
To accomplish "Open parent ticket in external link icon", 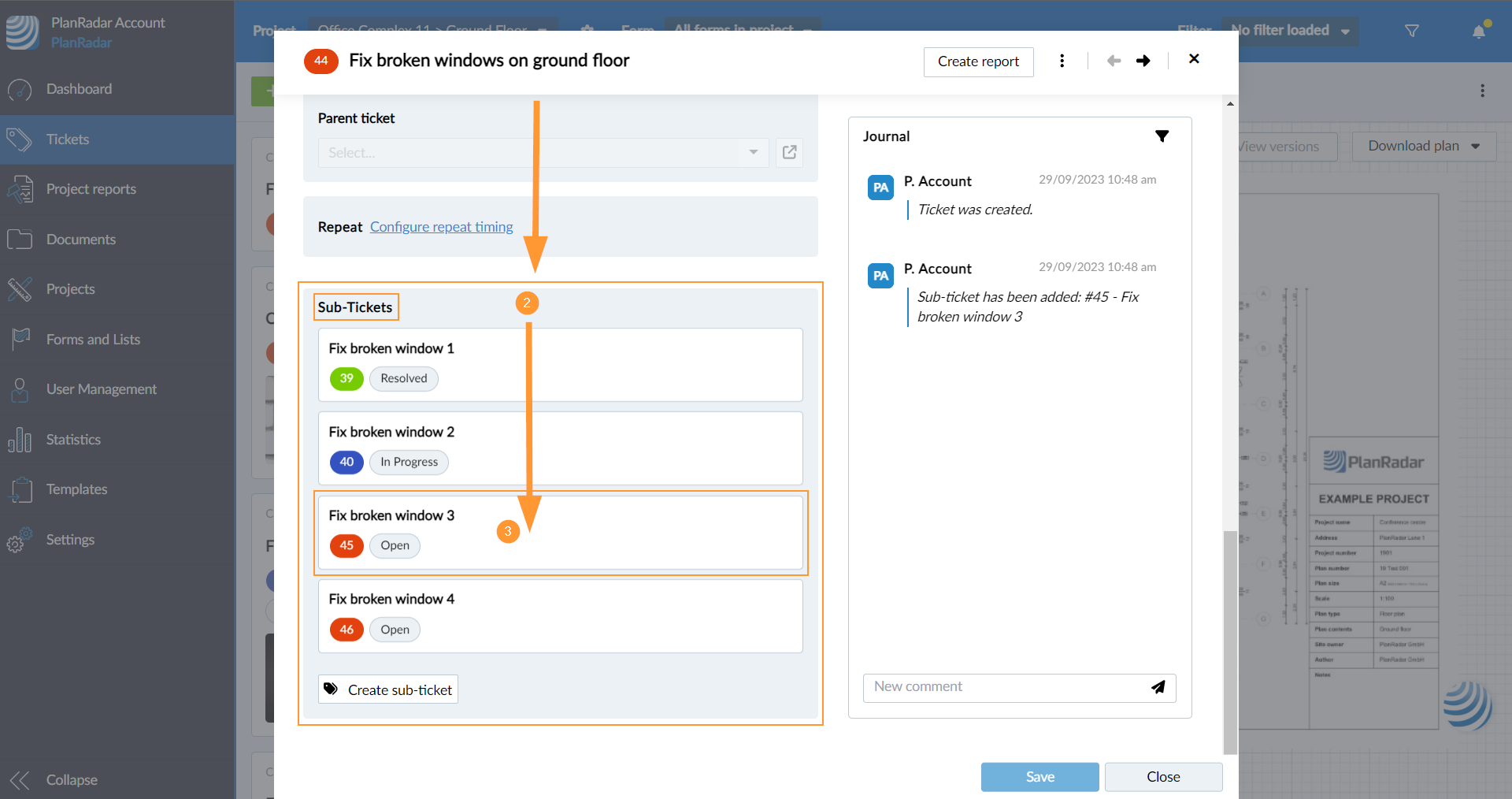I will click(x=789, y=152).
